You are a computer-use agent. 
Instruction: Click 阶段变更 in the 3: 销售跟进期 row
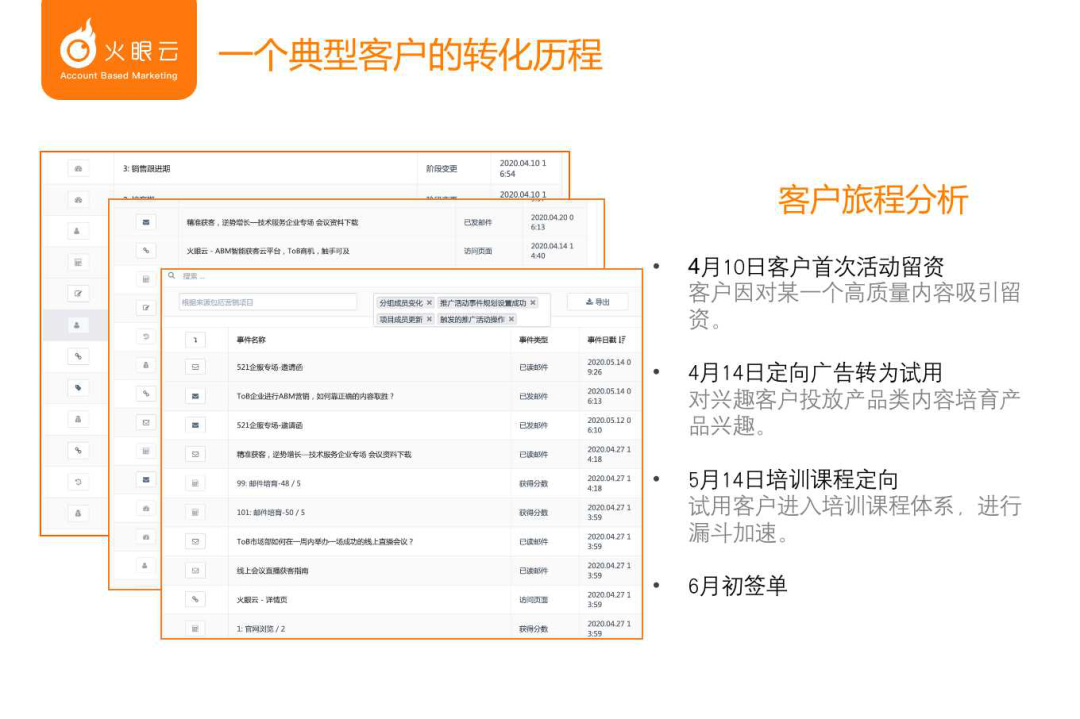pos(442,169)
